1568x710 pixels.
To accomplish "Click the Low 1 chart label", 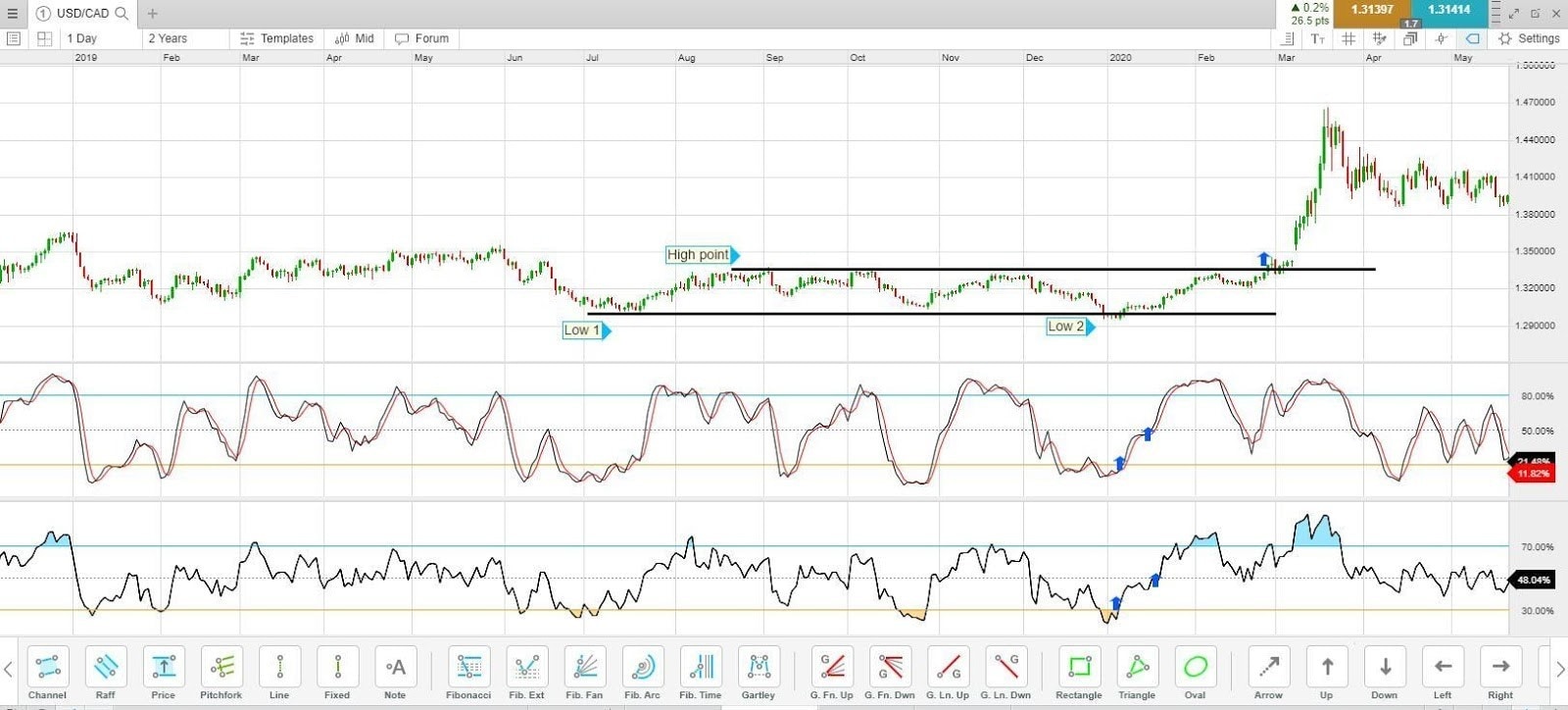I will pos(586,330).
